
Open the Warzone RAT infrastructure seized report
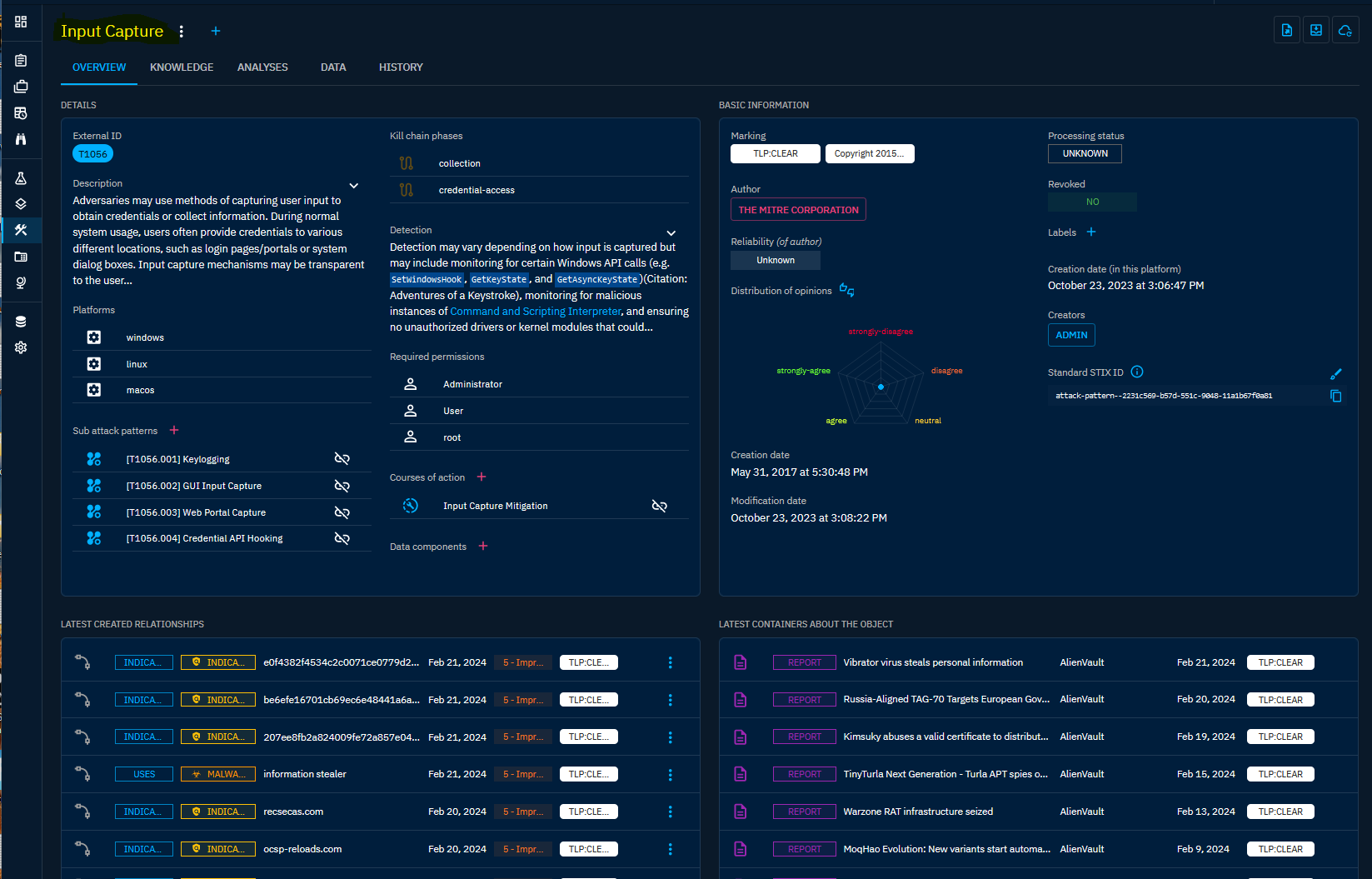pos(917,812)
